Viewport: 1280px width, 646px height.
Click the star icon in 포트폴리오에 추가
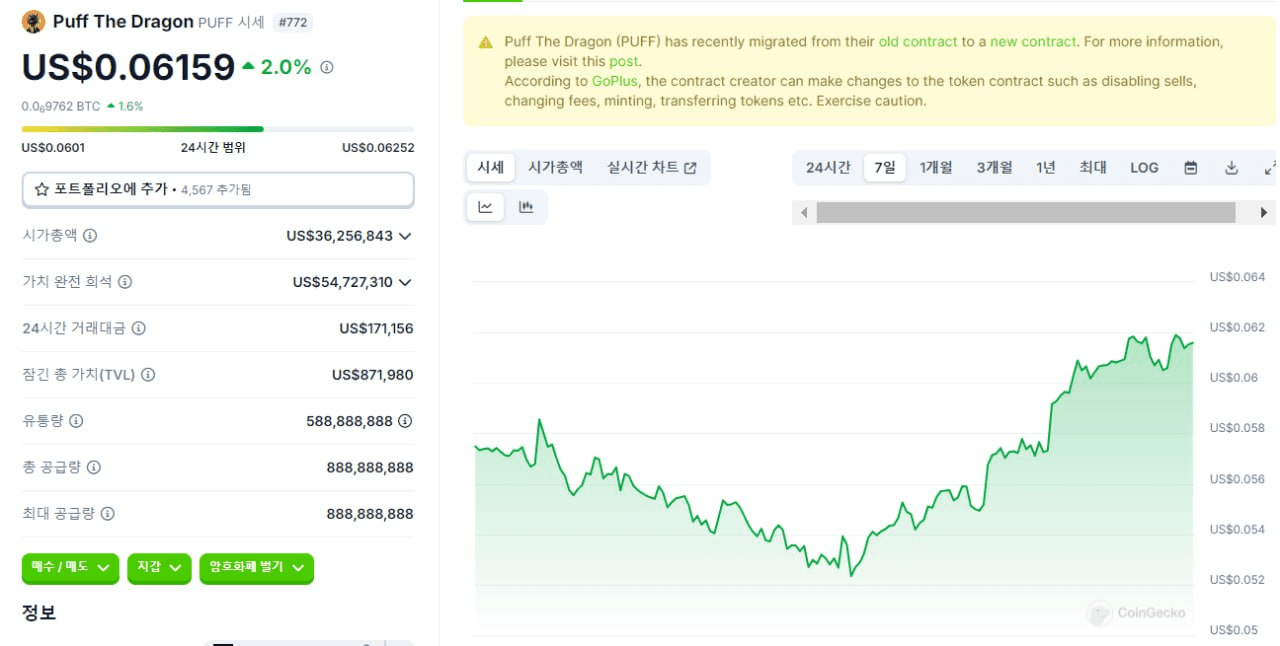coord(42,189)
